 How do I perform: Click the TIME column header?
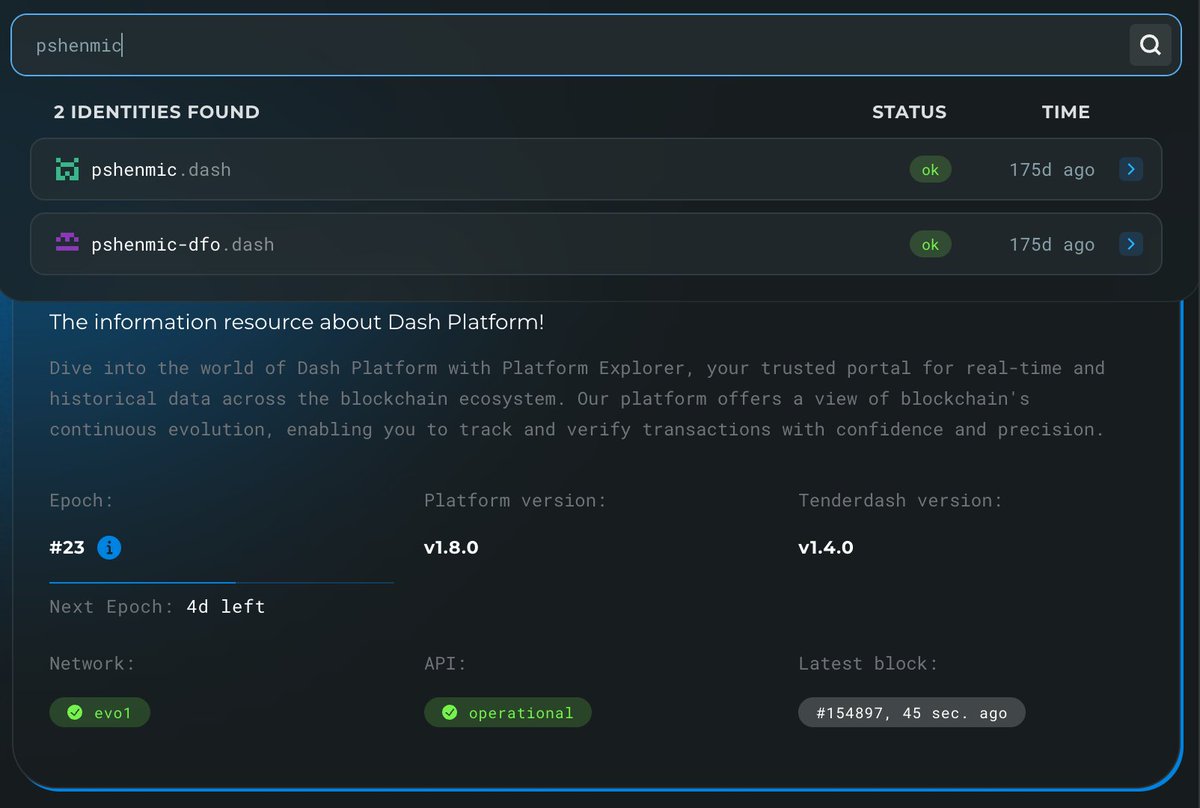[1066, 112]
